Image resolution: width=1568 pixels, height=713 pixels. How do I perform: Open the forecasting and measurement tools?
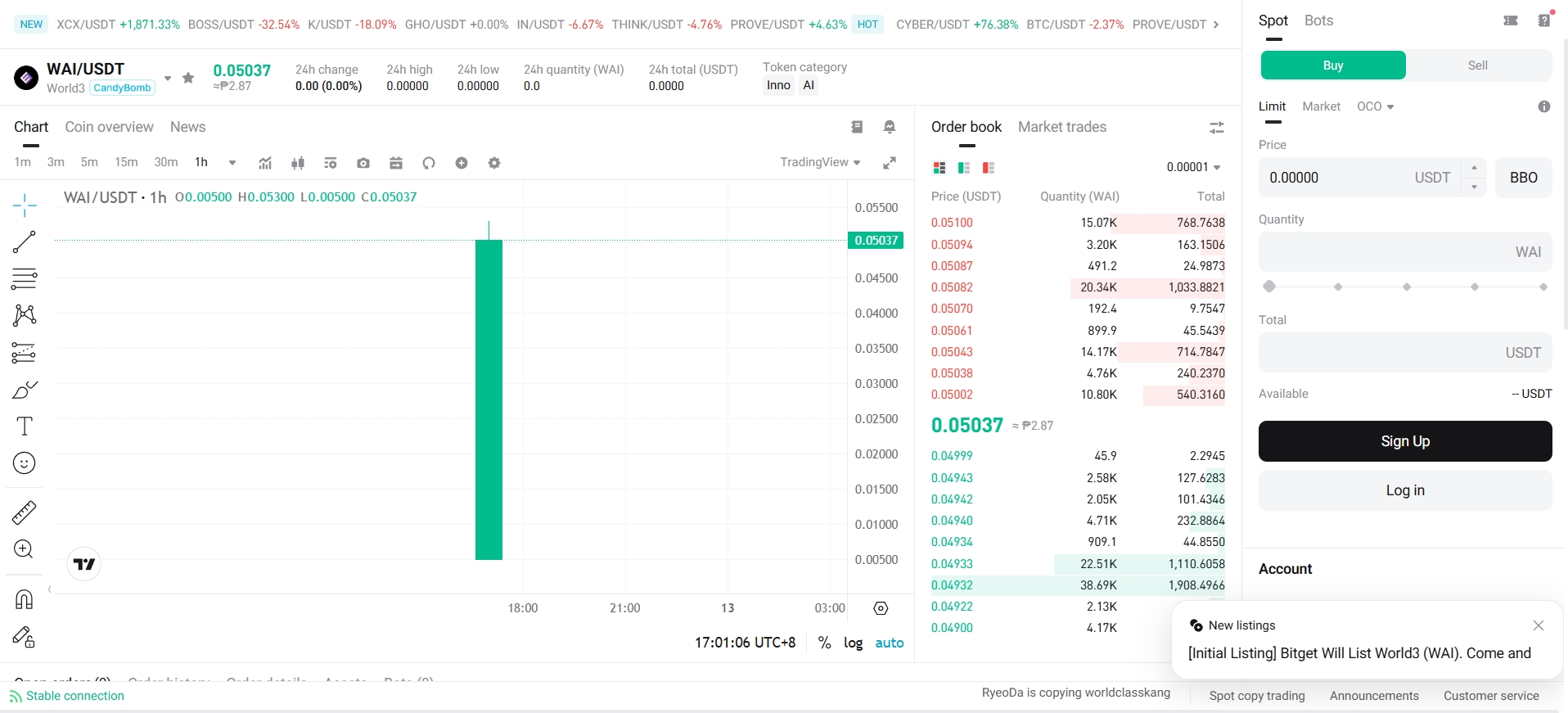[25, 353]
